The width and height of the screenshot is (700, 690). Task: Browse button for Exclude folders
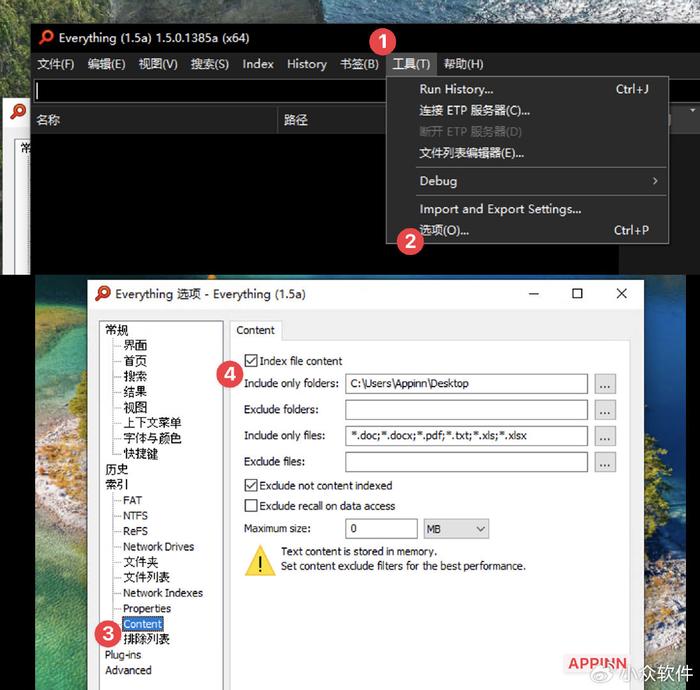[x=605, y=410]
